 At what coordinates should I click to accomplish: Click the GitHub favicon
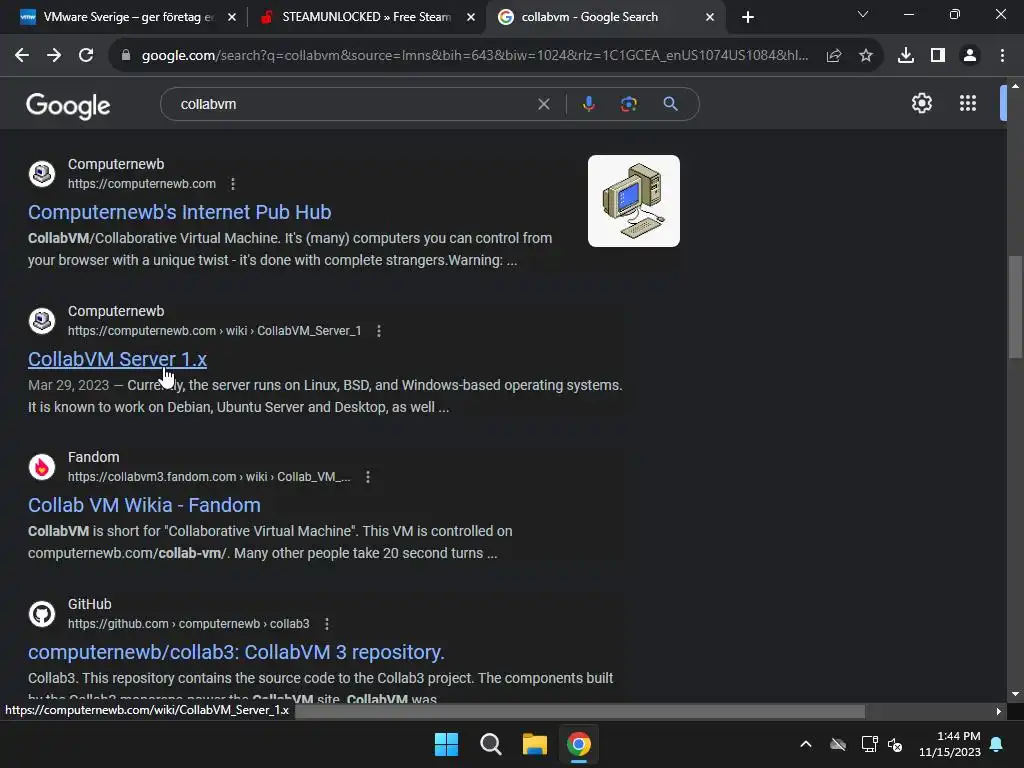(42, 614)
